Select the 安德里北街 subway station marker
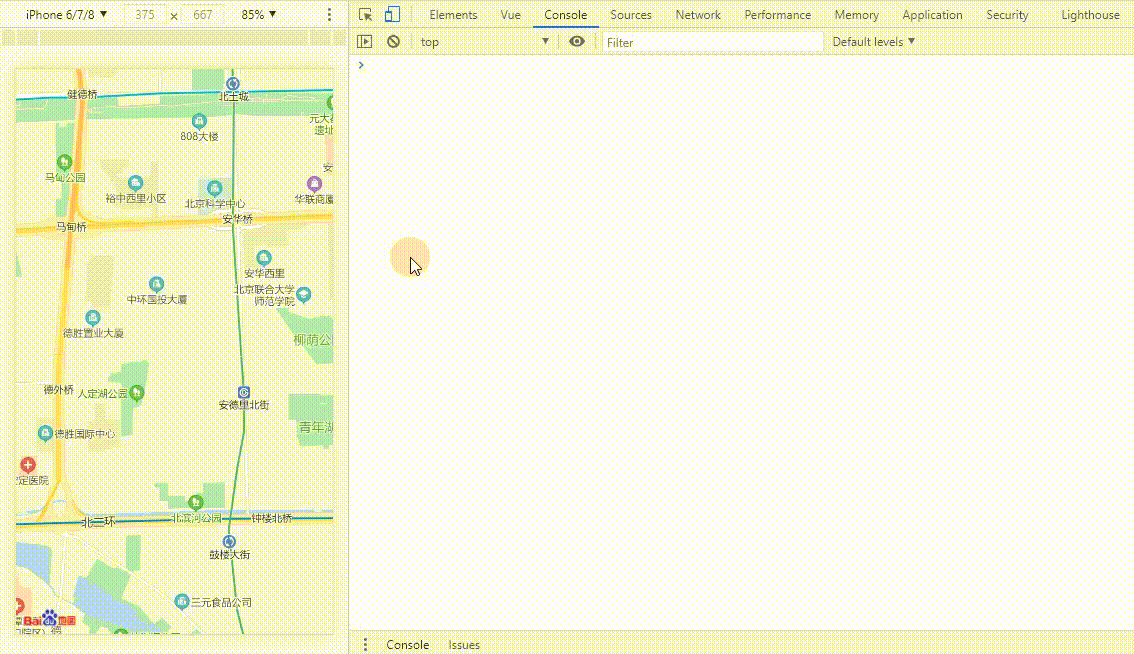 [x=244, y=392]
